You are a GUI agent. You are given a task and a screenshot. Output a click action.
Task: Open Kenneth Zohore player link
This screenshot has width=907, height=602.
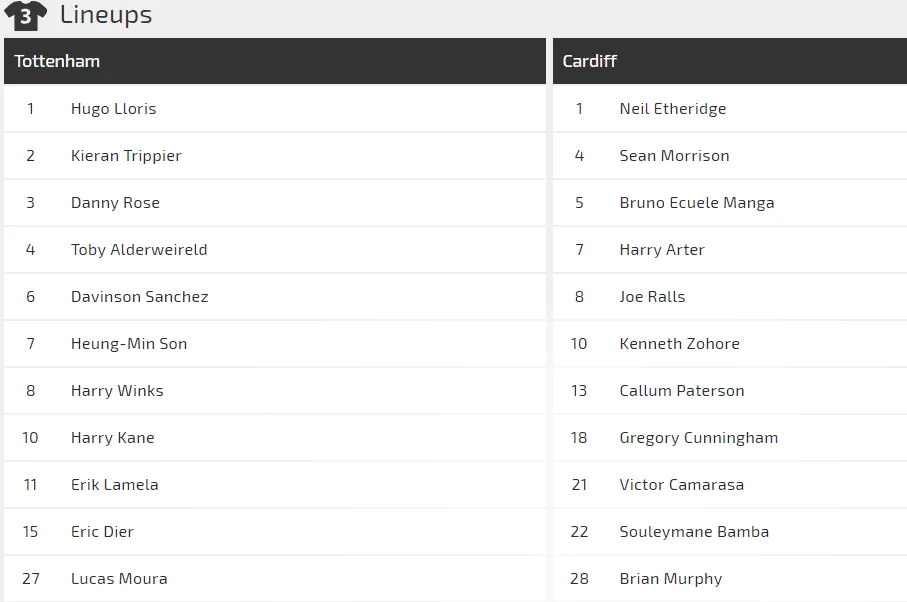point(680,344)
